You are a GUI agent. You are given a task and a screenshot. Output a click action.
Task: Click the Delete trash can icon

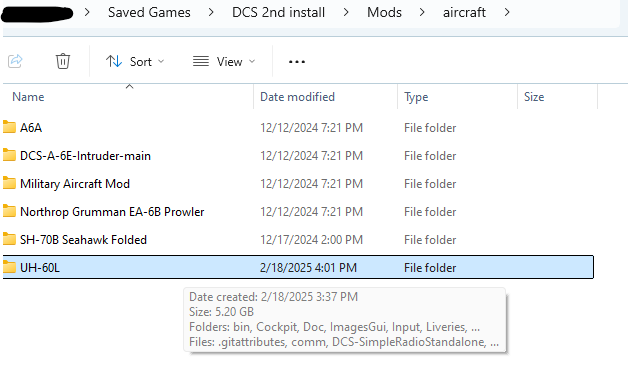63,61
